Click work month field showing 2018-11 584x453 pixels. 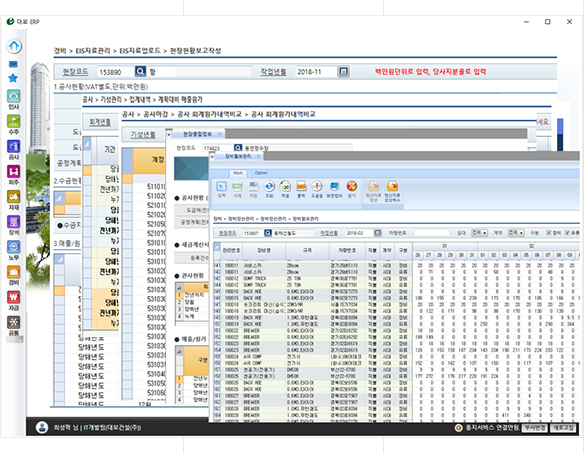[x=316, y=72]
